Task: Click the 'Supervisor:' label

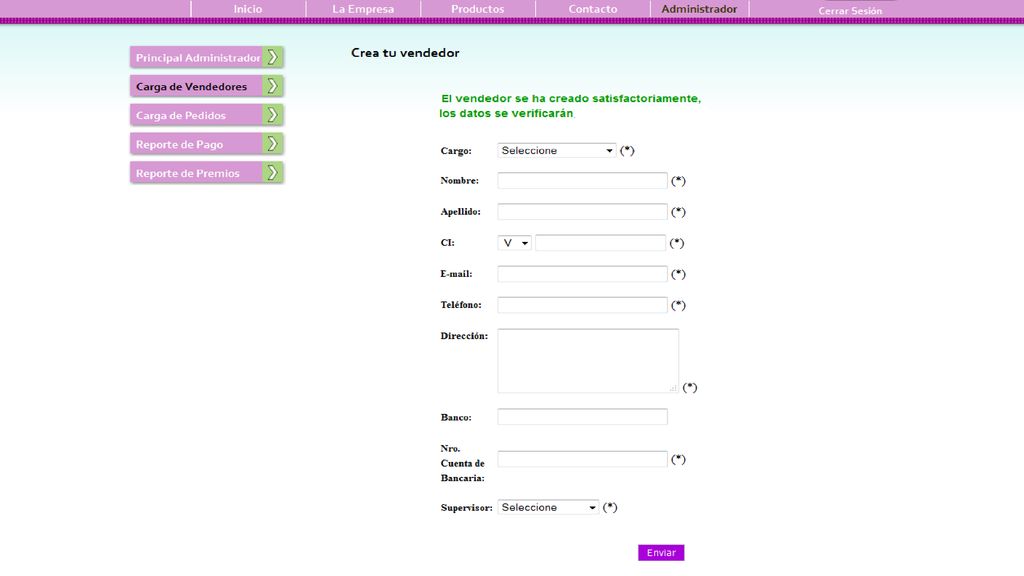Action: pos(466,507)
